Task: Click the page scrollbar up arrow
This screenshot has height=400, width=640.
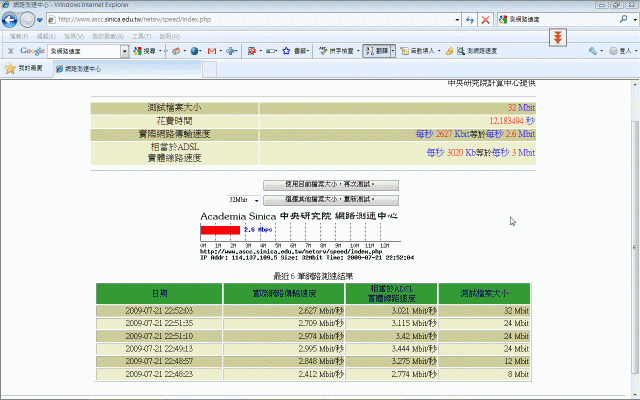Action: [x=635, y=84]
